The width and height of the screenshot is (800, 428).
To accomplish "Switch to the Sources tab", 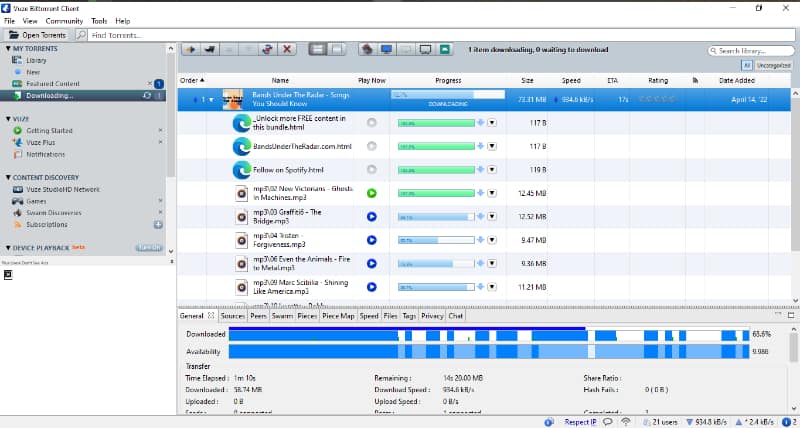I will (x=233, y=316).
